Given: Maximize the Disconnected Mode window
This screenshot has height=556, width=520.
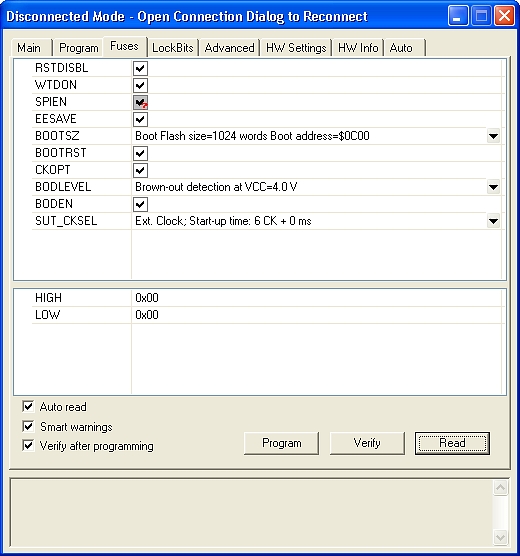Looking at the screenshot, I should coord(481,16).
